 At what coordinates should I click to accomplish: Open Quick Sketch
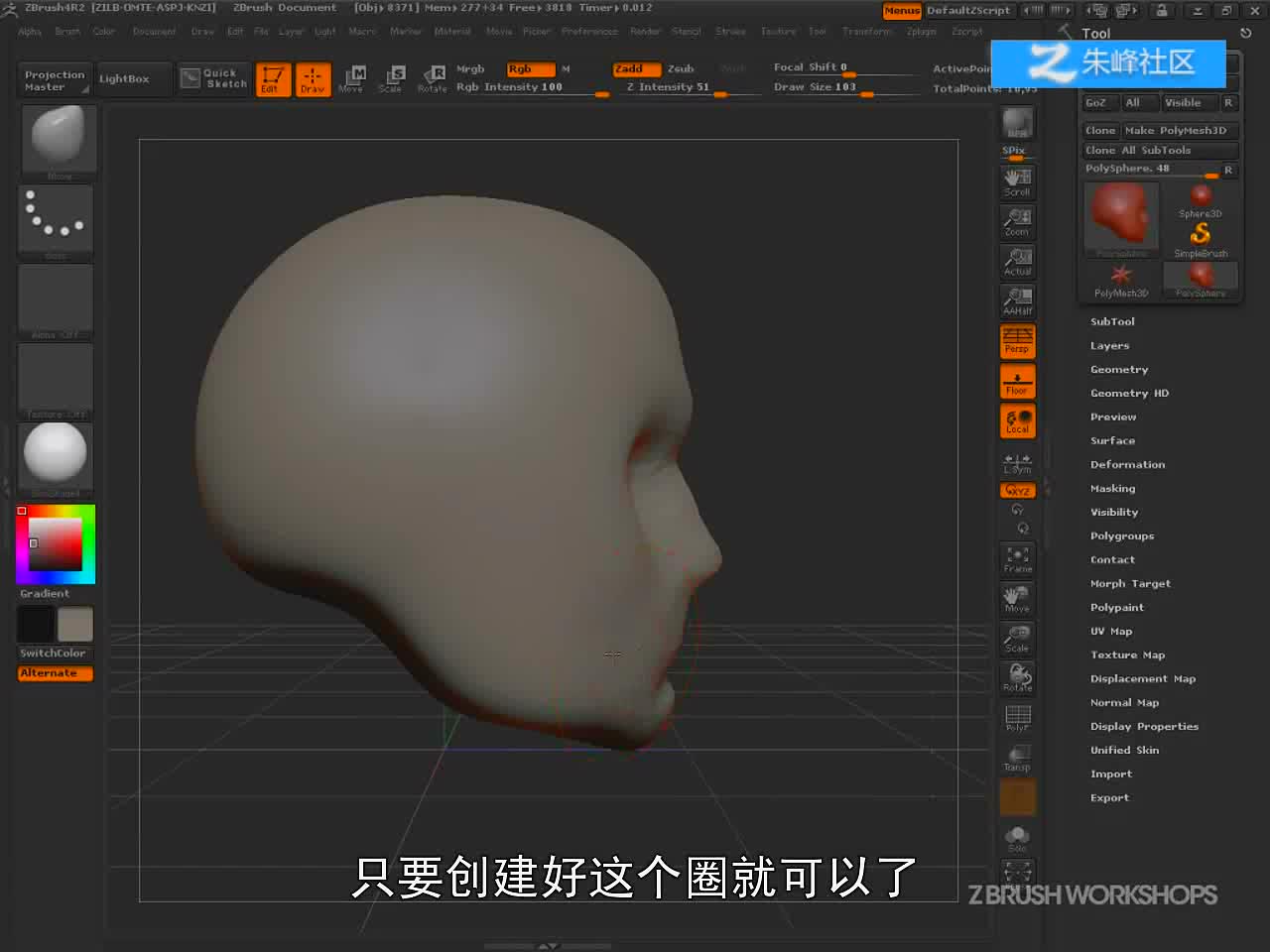coord(214,78)
